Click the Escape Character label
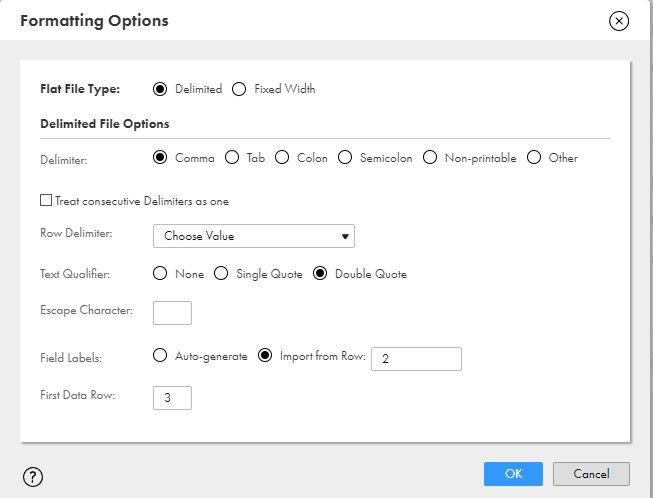The width and height of the screenshot is (653, 498). (86, 310)
